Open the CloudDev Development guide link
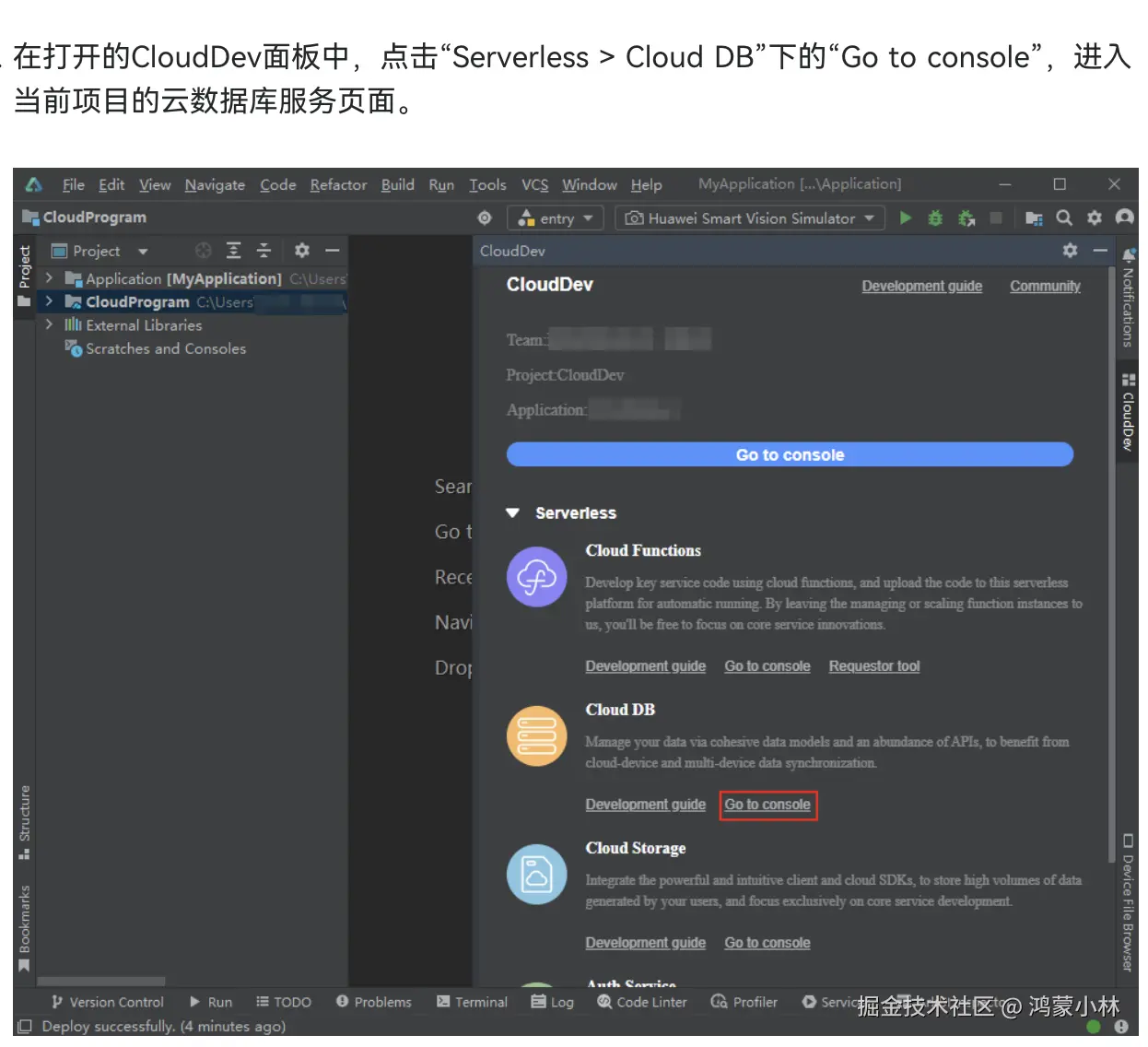The image size is (1148, 1047). [x=921, y=286]
